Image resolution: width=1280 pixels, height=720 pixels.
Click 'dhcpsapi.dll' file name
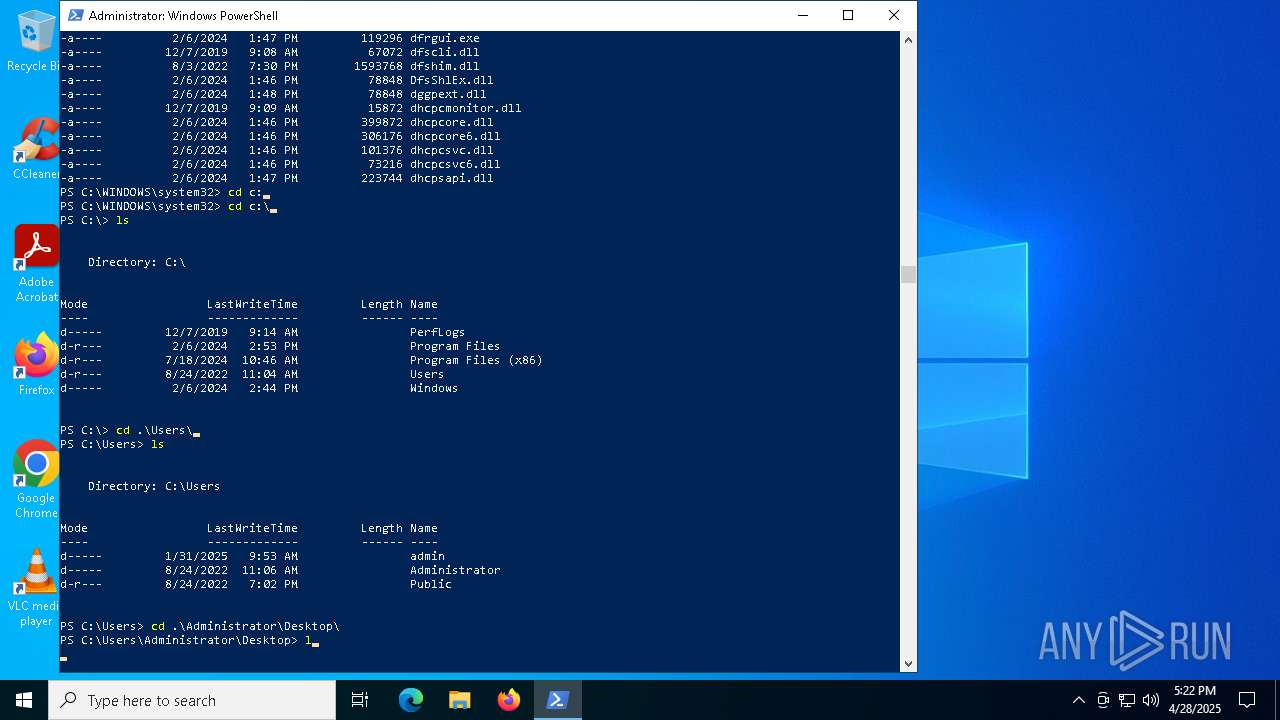pyautogui.click(x=451, y=178)
